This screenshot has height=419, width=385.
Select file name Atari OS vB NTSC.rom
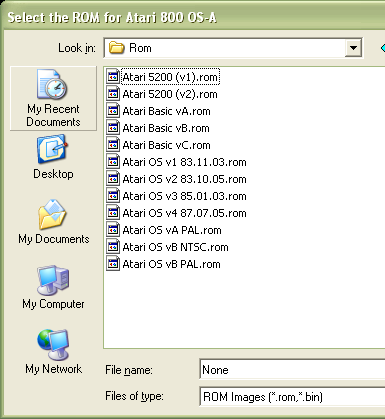click(x=175, y=247)
